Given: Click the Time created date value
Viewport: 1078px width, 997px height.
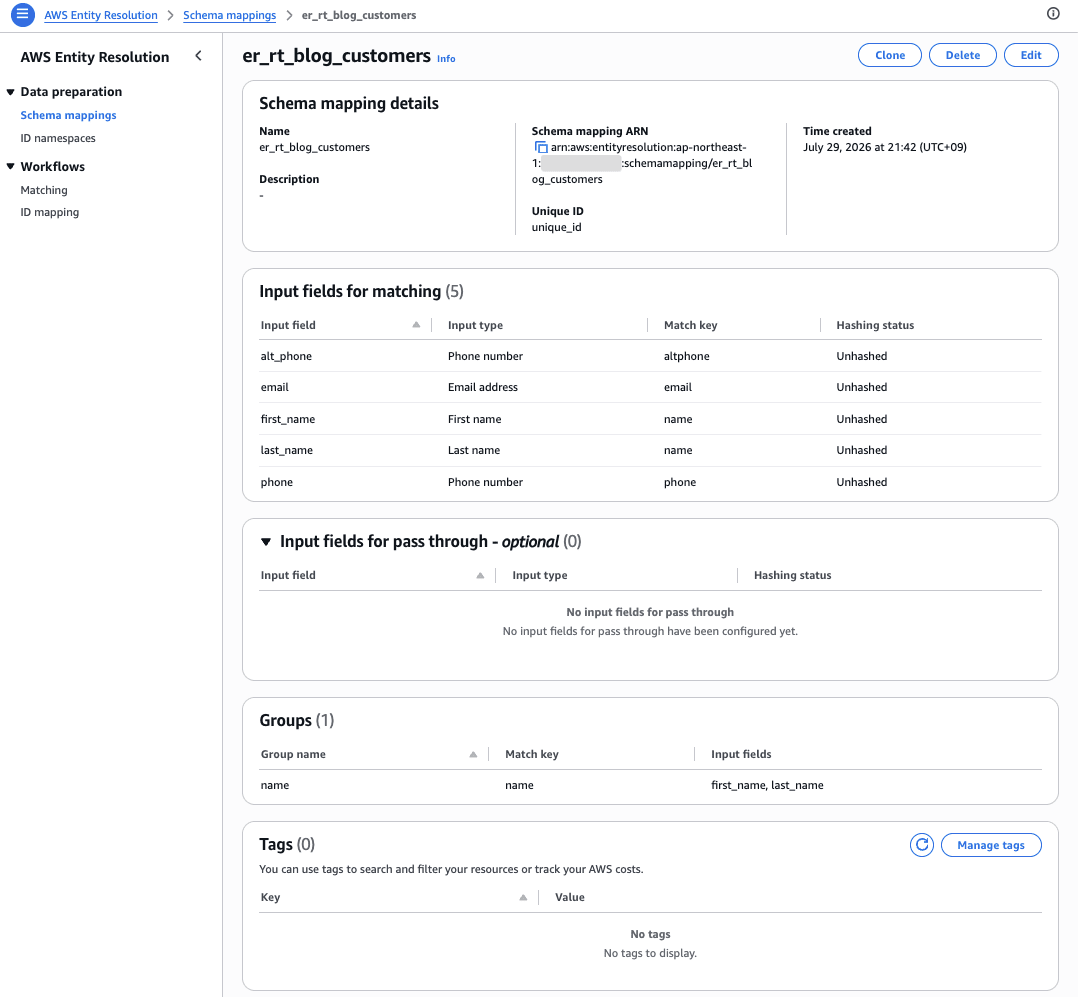Looking at the screenshot, I should click(x=884, y=147).
